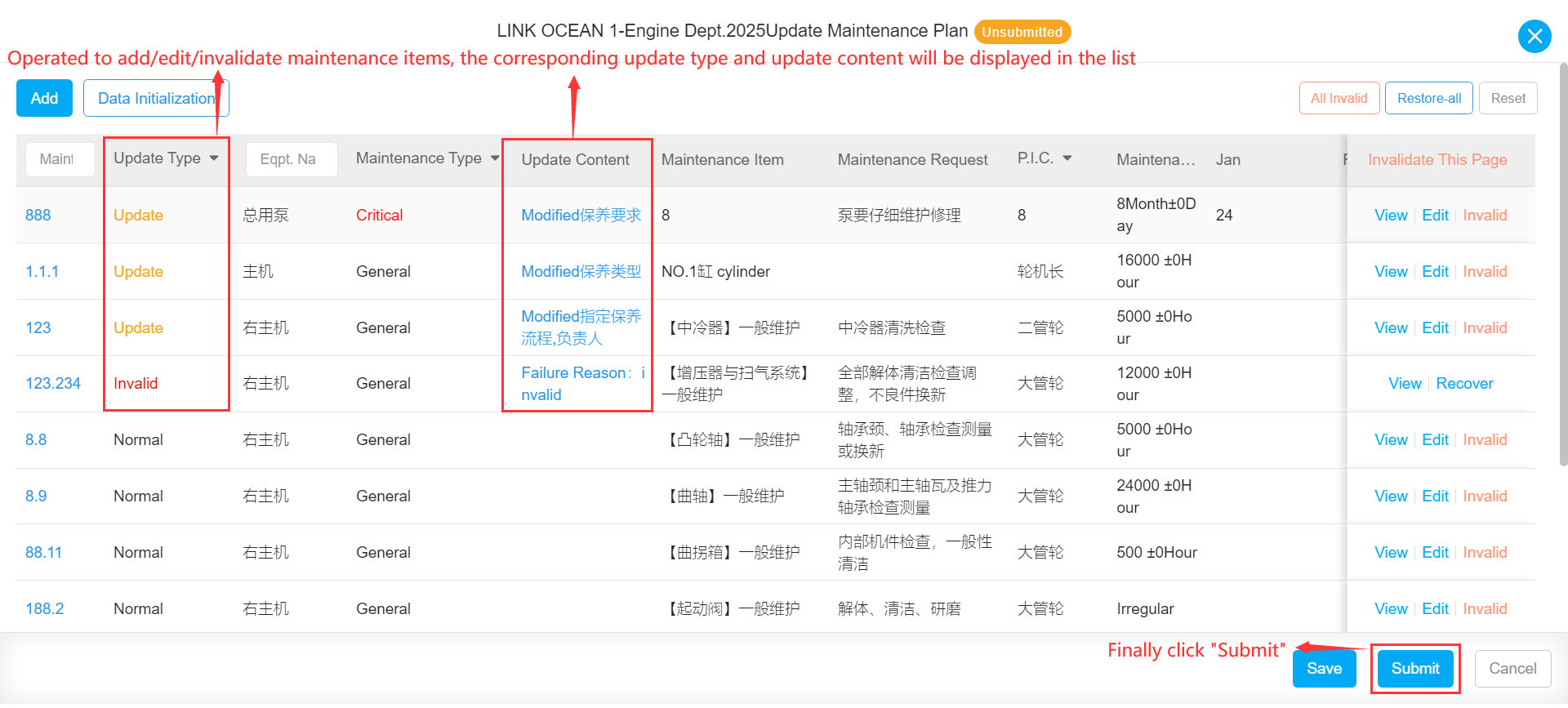Edit the row for code 1.1.1
This screenshot has height=708, width=1568.
pyautogui.click(x=1435, y=272)
